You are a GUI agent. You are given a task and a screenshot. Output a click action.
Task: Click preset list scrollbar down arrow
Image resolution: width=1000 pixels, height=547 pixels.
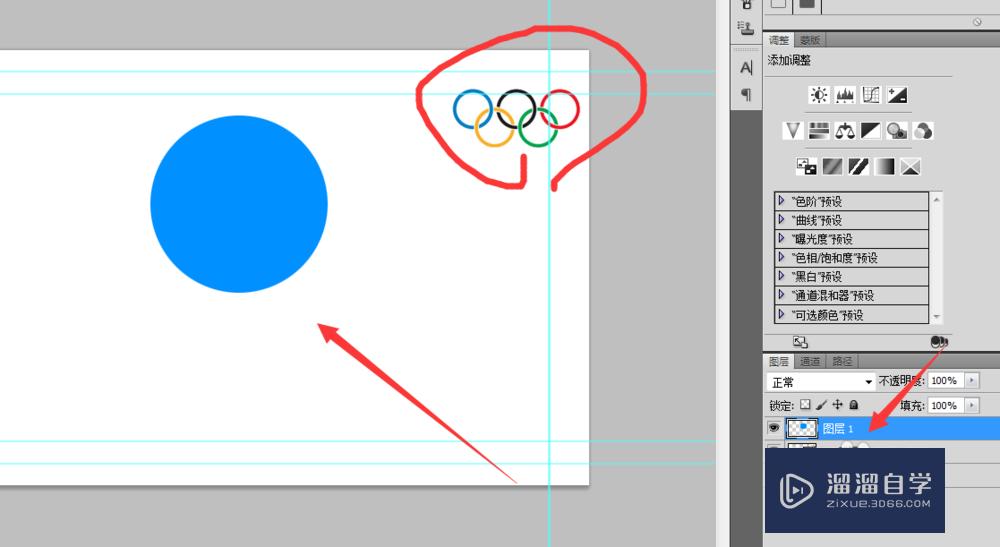point(936,316)
